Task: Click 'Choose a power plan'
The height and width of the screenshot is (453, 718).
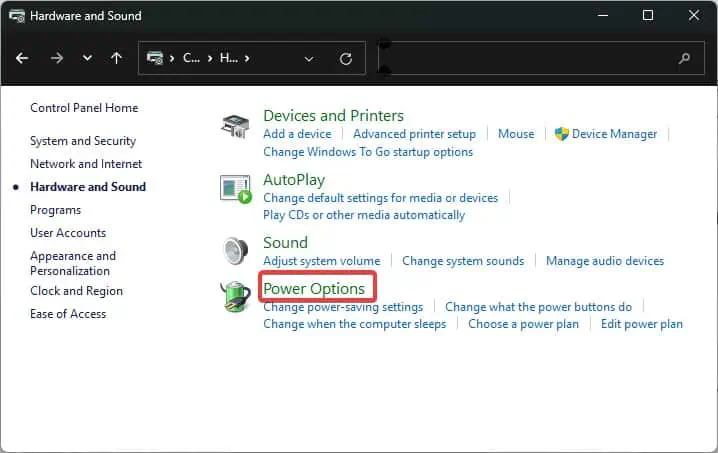Action: click(x=523, y=324)
